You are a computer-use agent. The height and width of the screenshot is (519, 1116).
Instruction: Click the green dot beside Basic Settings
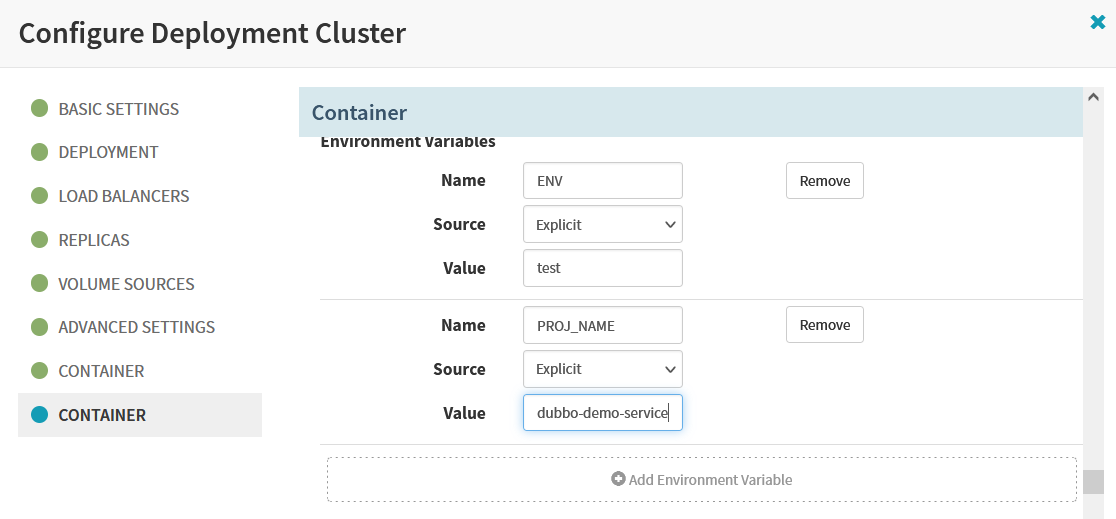[x=40, y=109]
